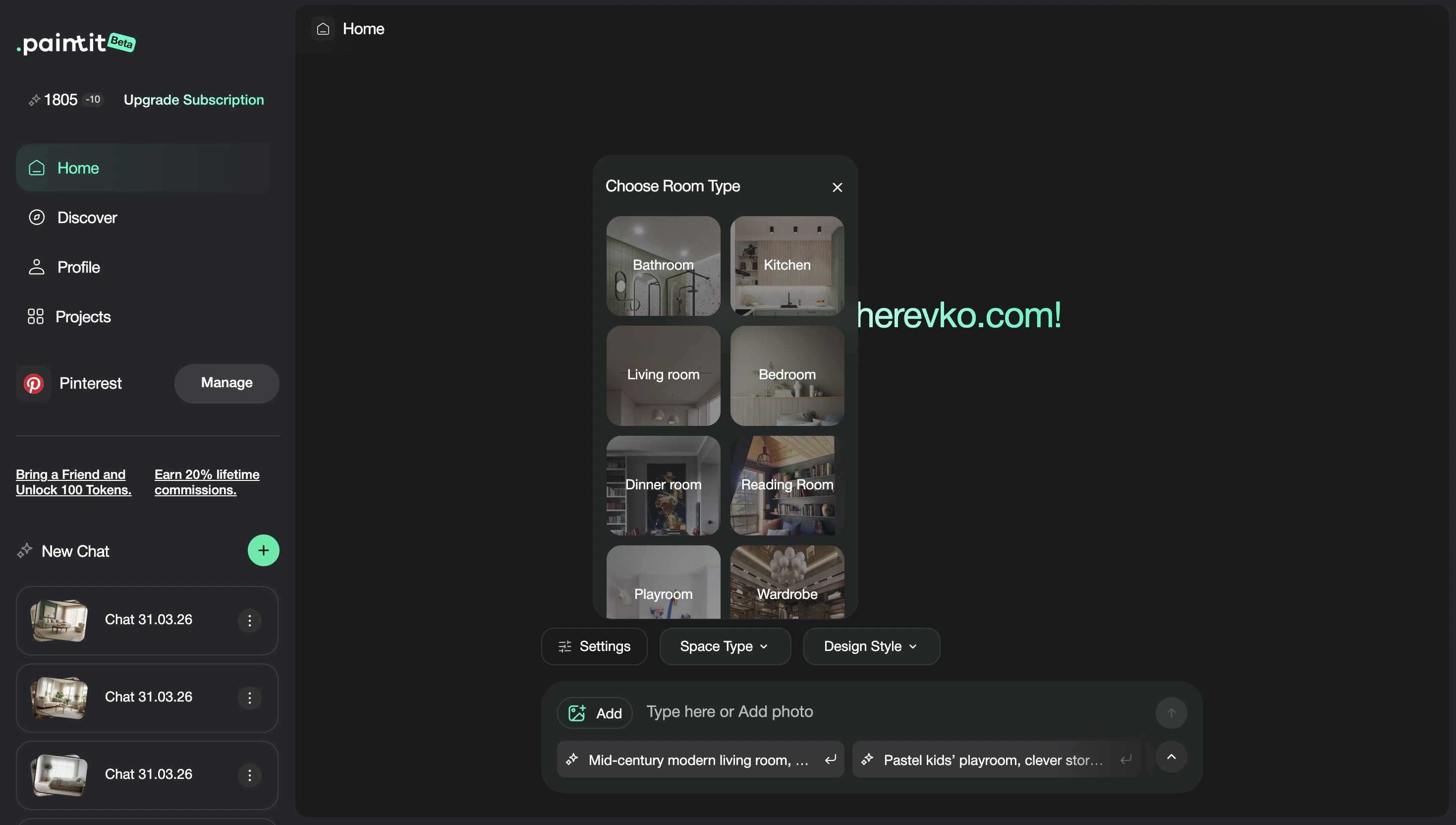Open Settings via the sliders icon
Image resolution: width=1456 pixels, height=825 pixels.
click(x=564, y=646)
